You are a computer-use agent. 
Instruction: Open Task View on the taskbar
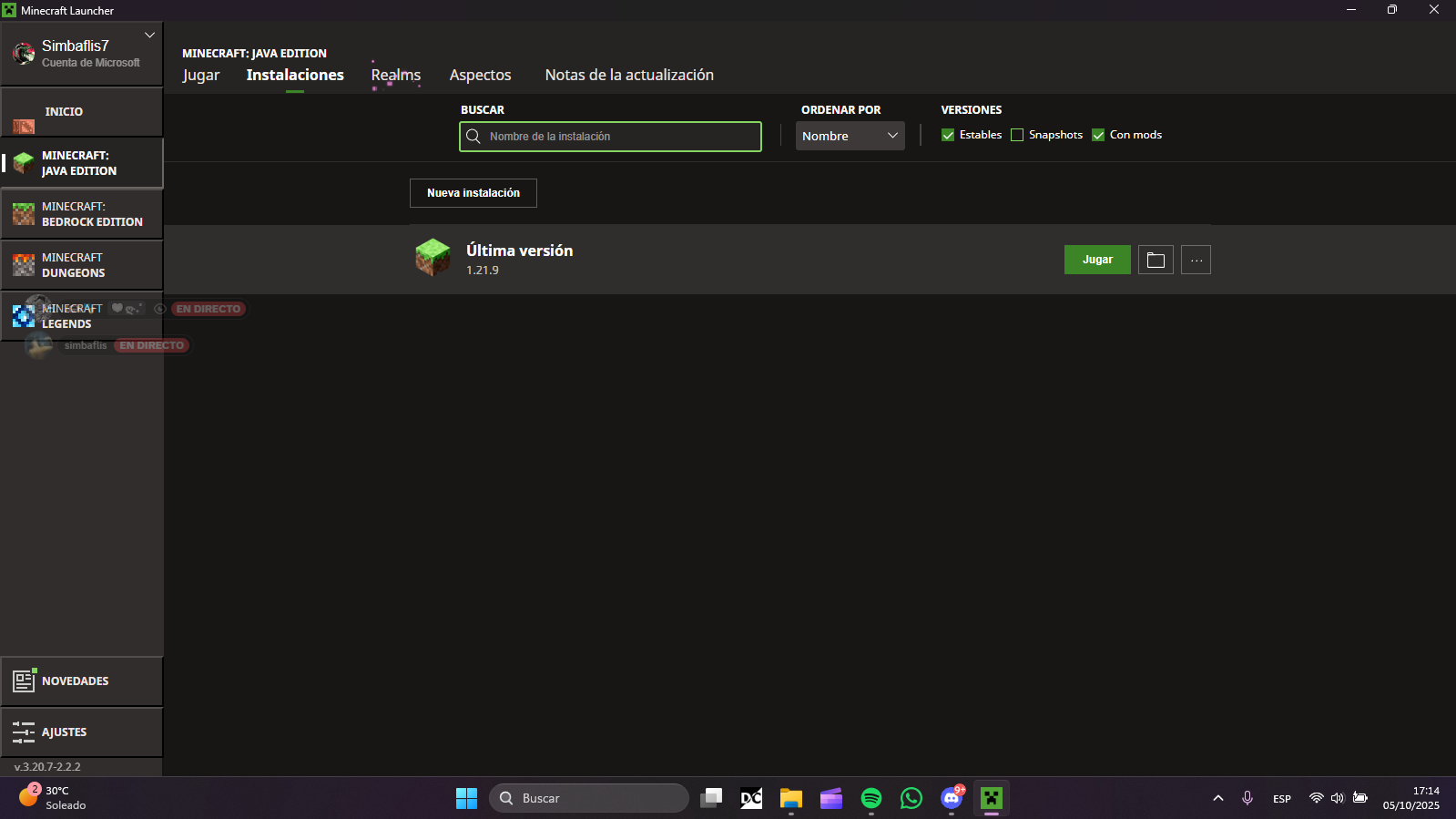tap(711, 798)
